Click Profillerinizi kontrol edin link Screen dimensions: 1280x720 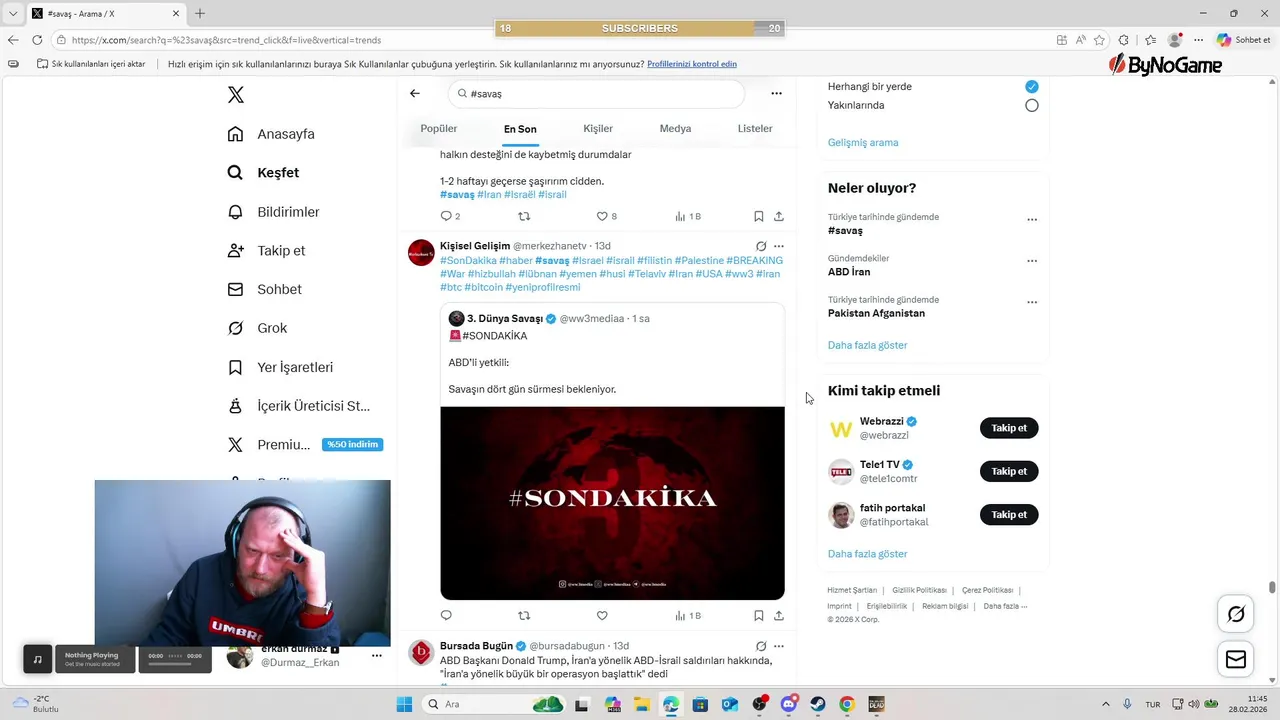(692, 64)
